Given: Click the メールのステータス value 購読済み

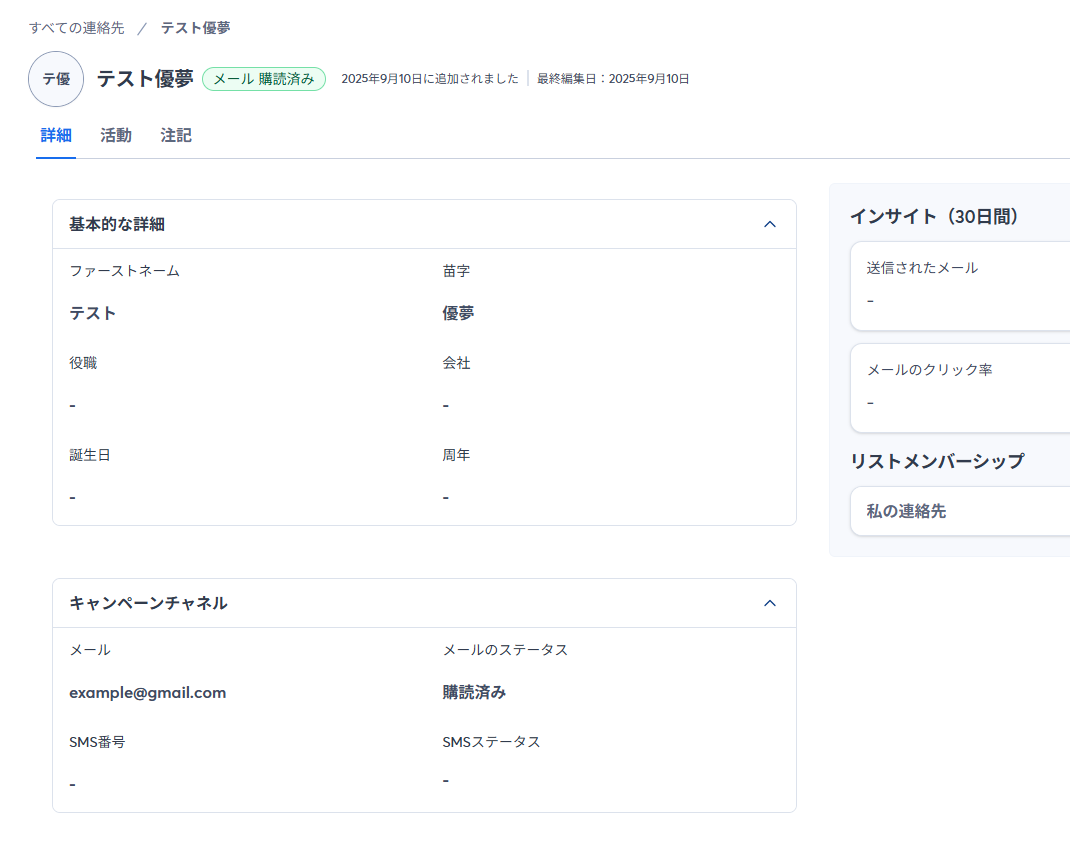Looking at the screenshot, I should (475, 692).
